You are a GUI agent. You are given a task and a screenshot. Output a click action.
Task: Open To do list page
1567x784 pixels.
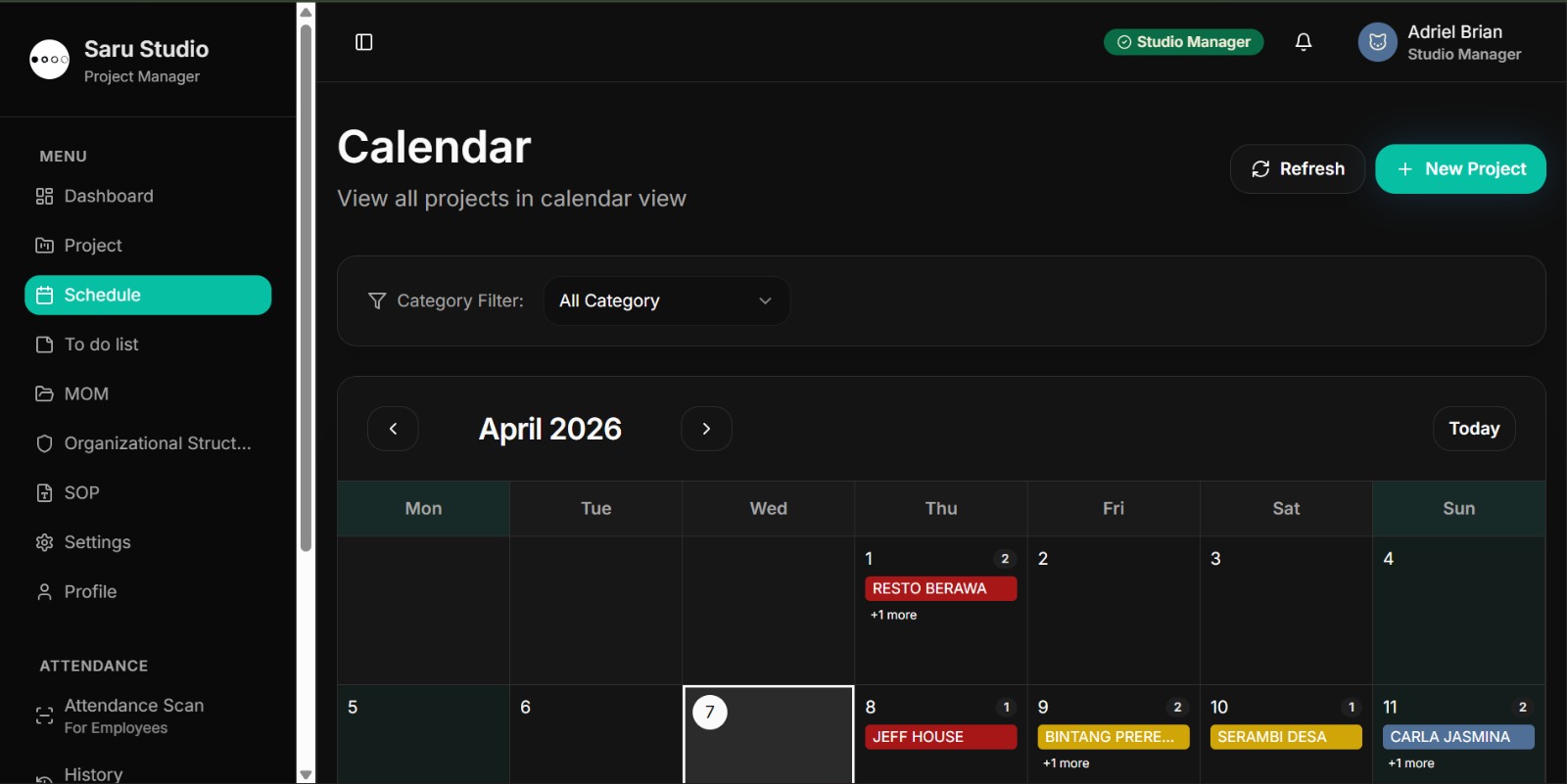coord(148,345)
